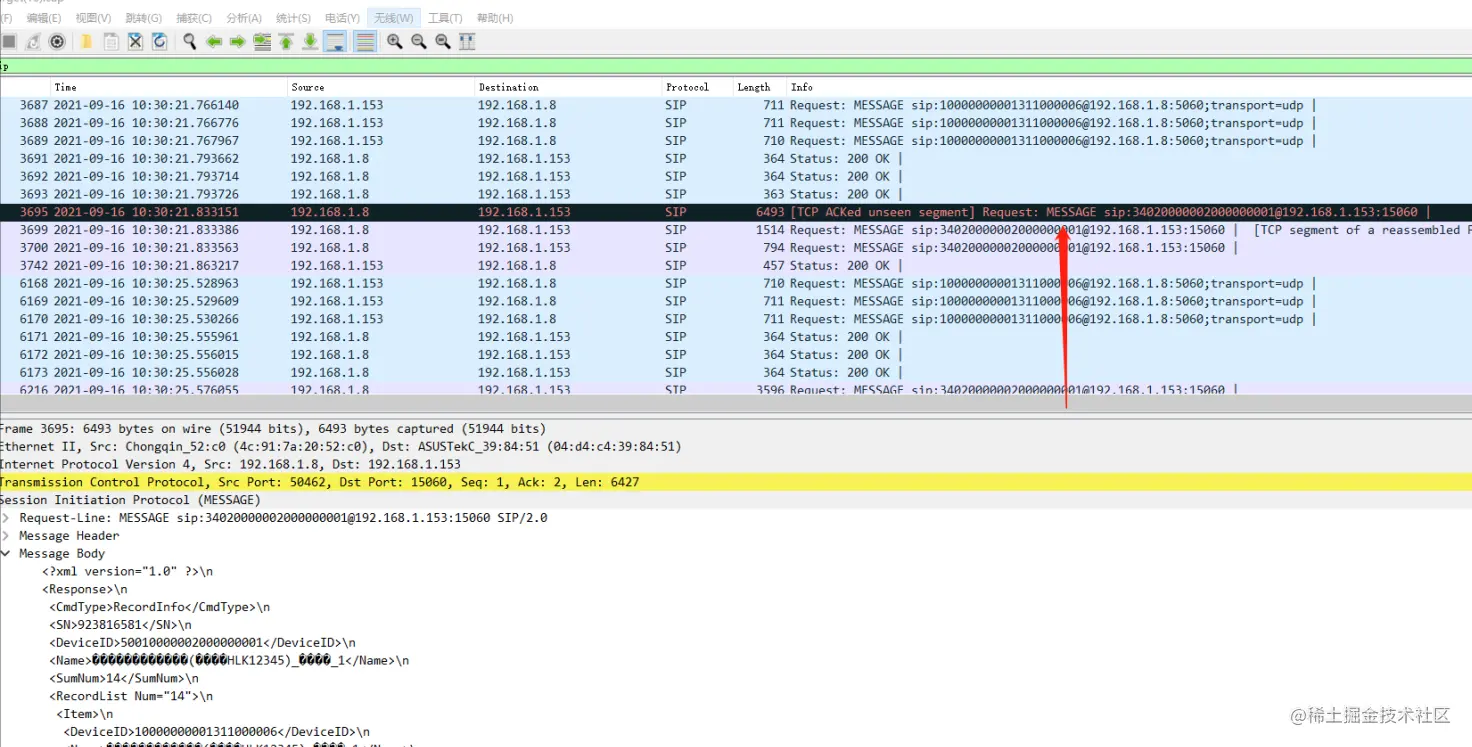This screenshot has width=1472, height=747.
Task: Sort by Destination column header
Action: [x=568, y=87]
